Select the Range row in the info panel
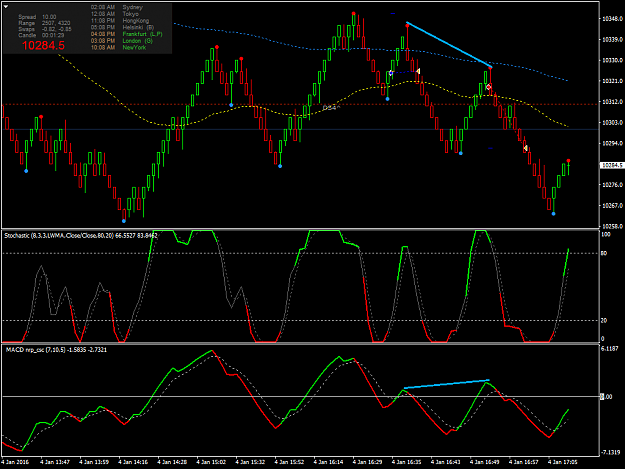 point(44,23)
